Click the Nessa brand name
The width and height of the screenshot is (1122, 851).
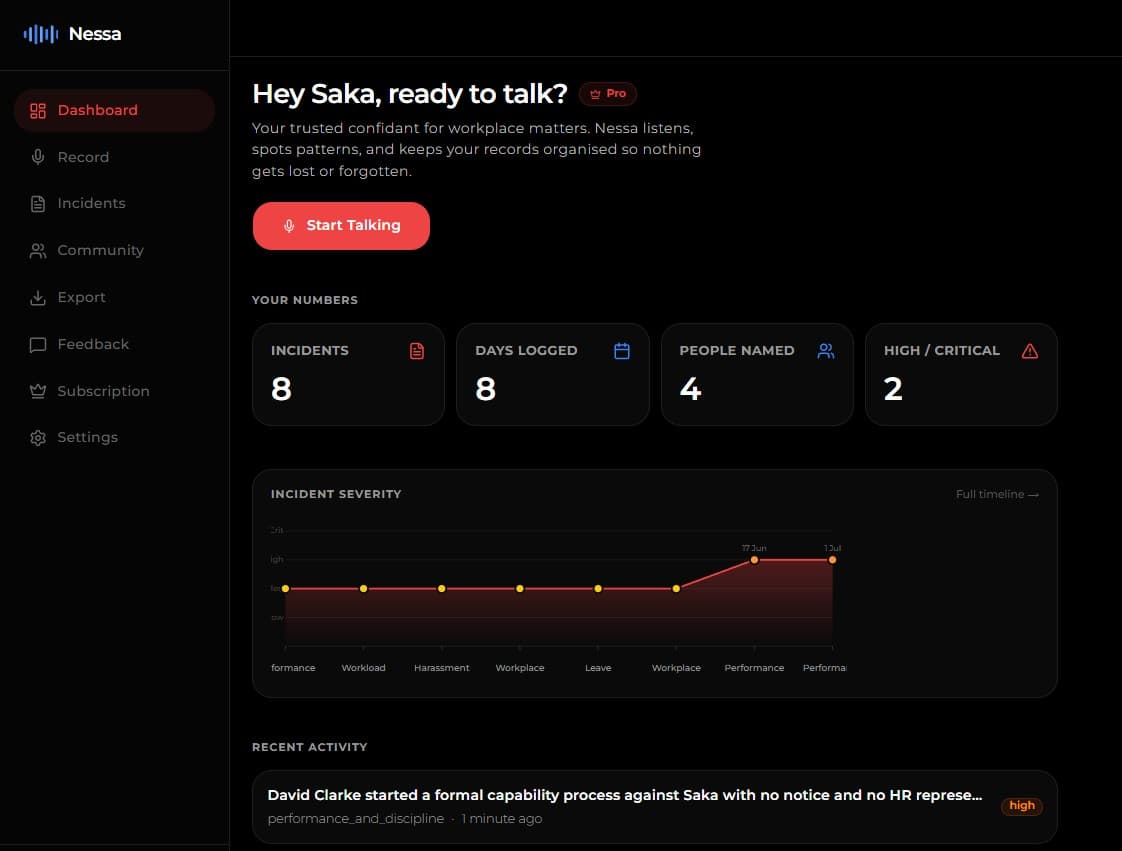pos(95,34)
